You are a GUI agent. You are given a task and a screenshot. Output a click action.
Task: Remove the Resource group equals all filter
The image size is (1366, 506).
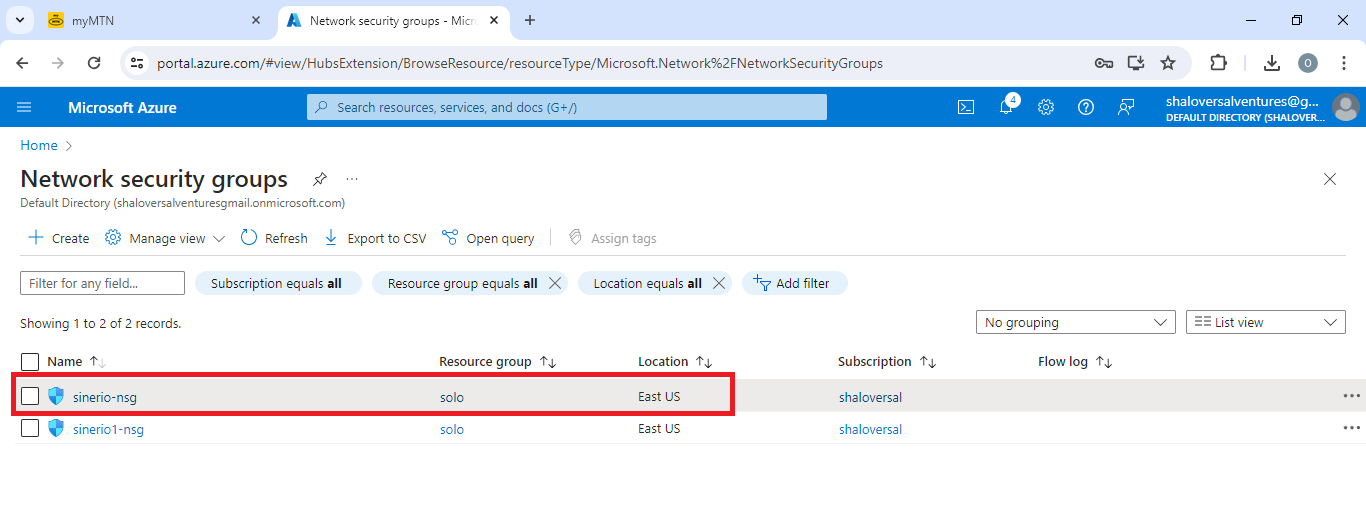coord(555,283)
